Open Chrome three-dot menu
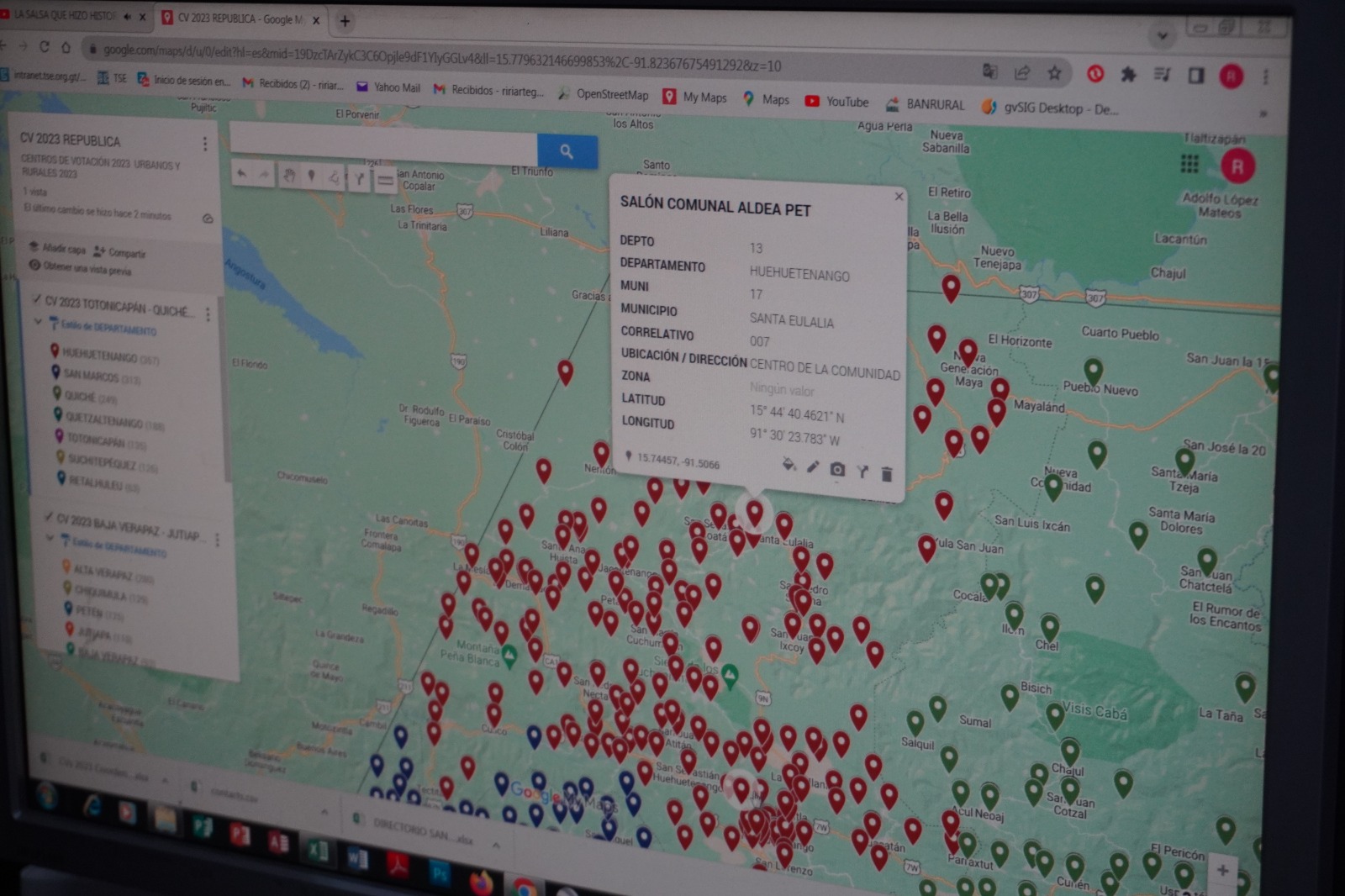This screenshot has width=1345, height=896. (x=1265, y=76)
